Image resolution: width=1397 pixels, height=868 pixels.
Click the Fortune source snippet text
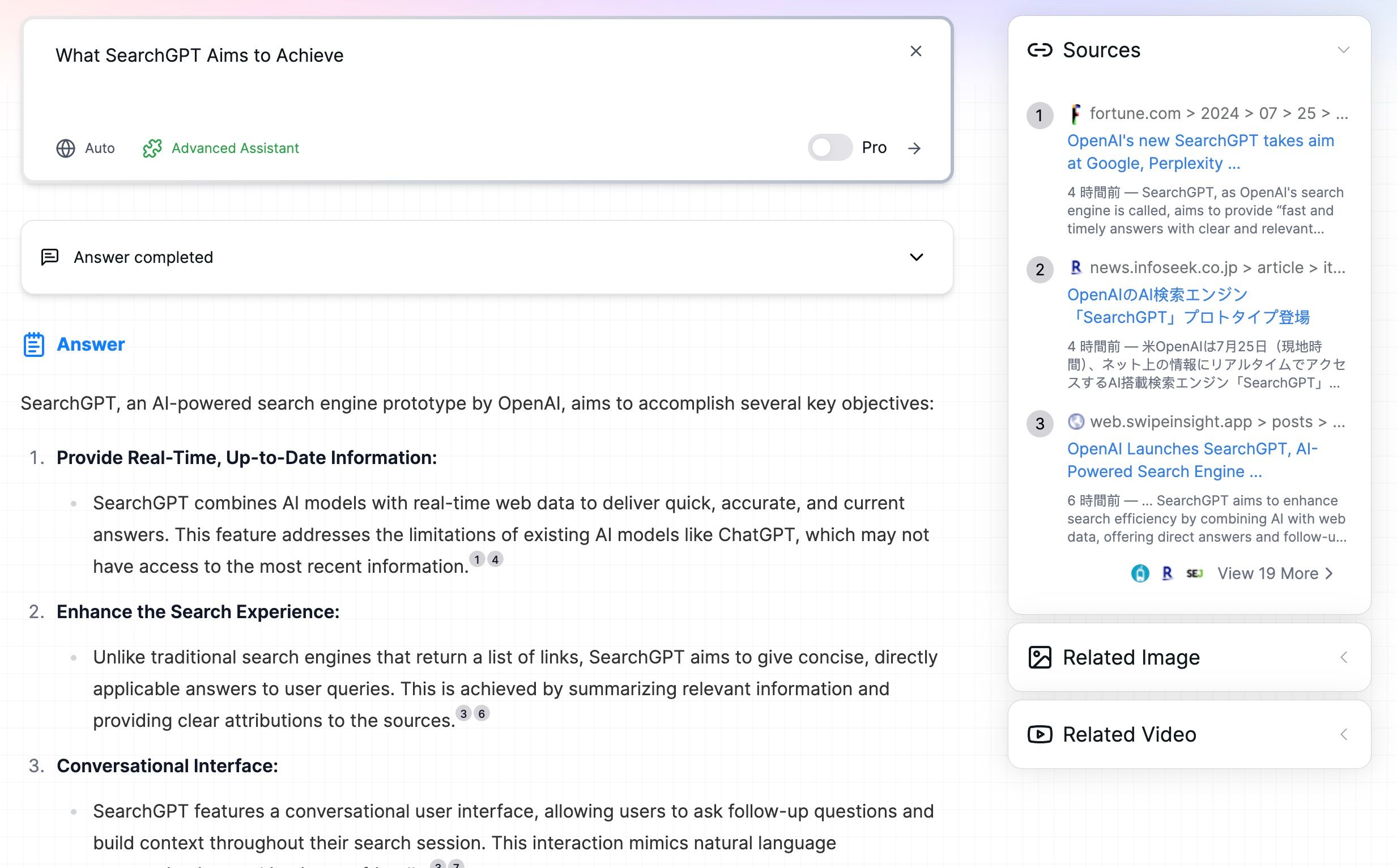coord(1205,211)
